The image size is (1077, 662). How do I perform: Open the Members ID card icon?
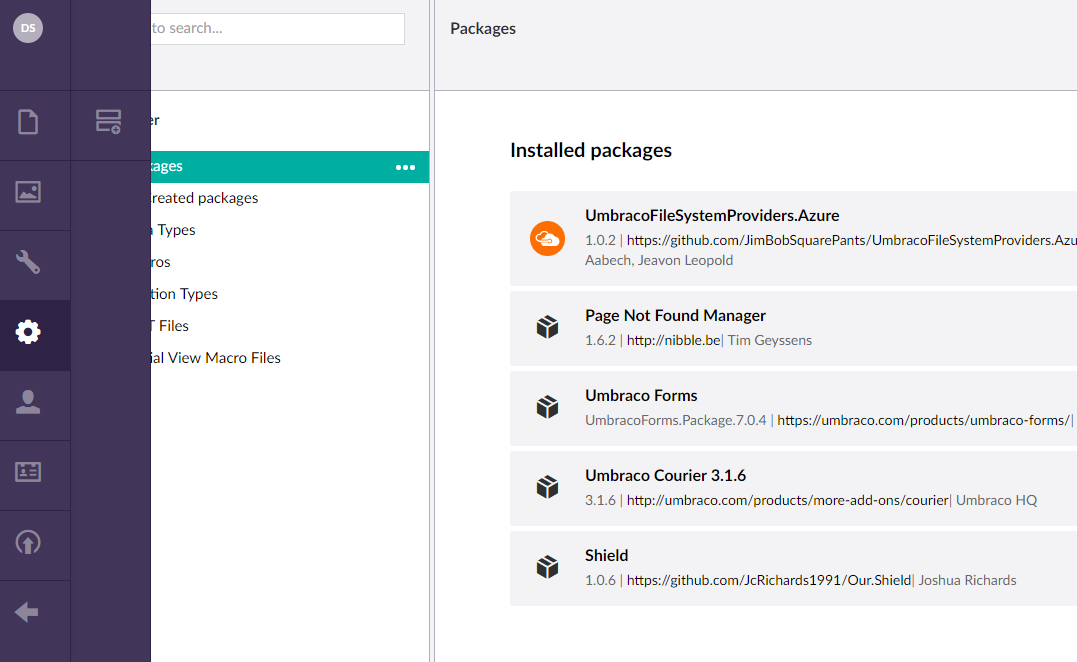28,472
